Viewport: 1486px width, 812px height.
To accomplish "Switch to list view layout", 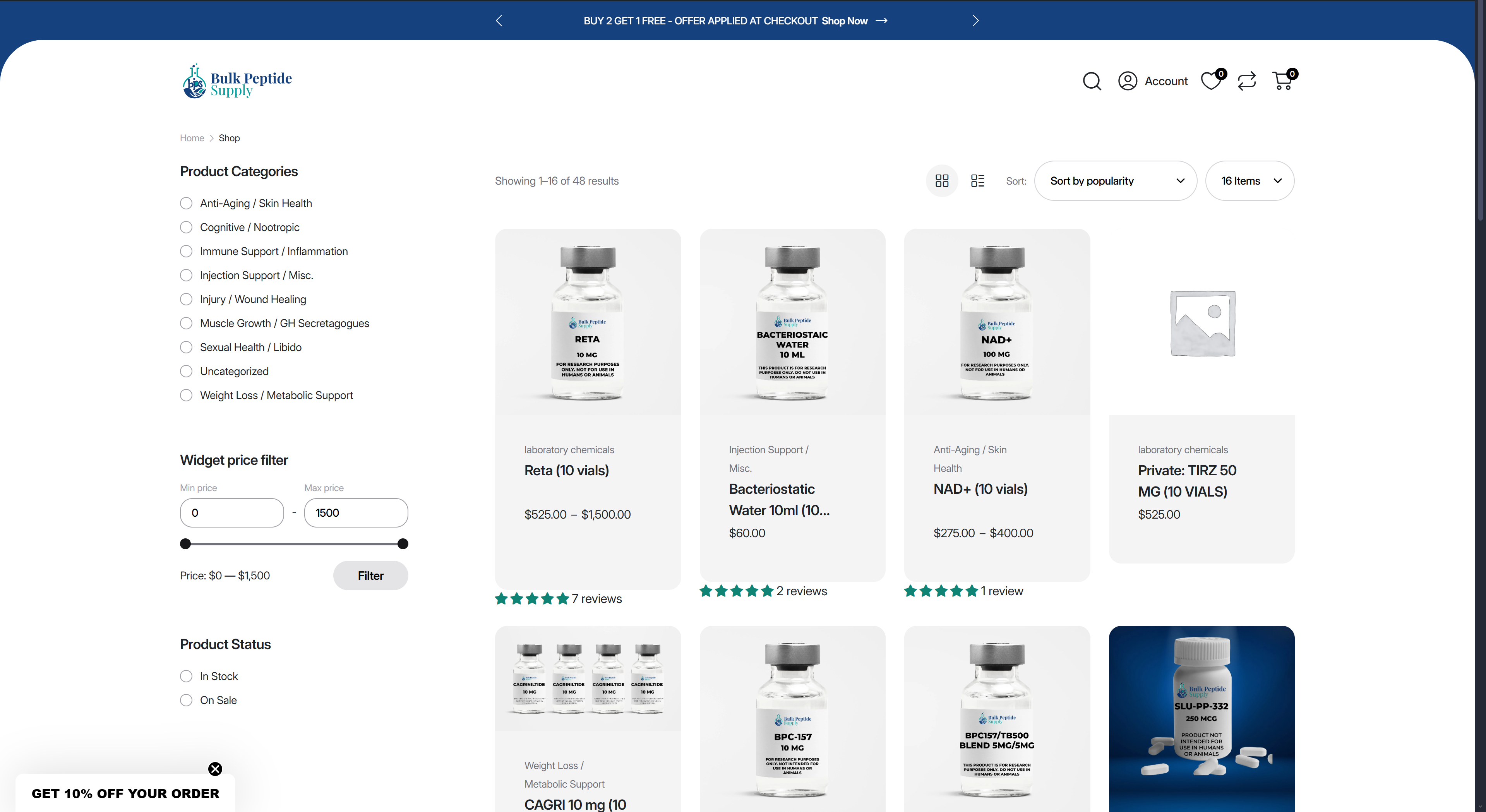I will [977, 181].
